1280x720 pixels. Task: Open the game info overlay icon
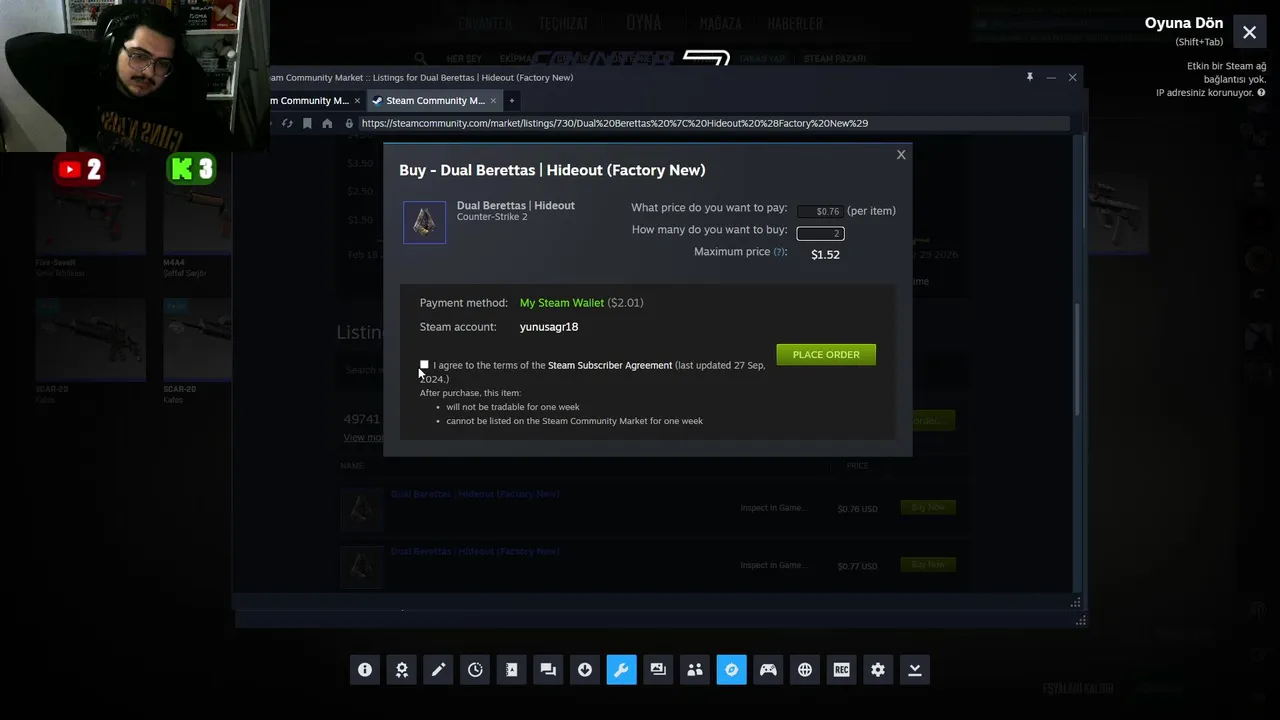(x=365, y=670)
